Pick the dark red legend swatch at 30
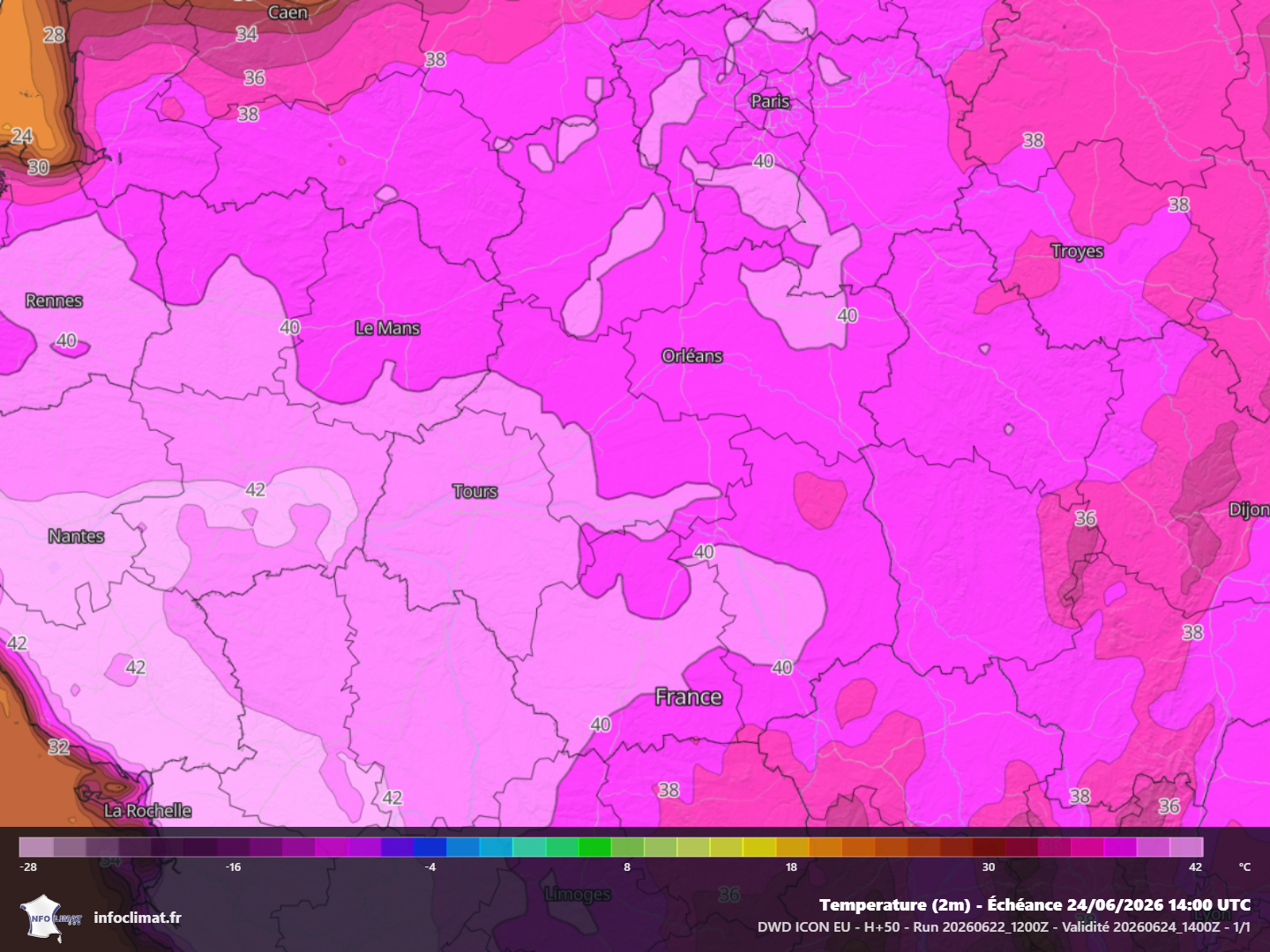 pyautogui.click(x=989, y=847)
